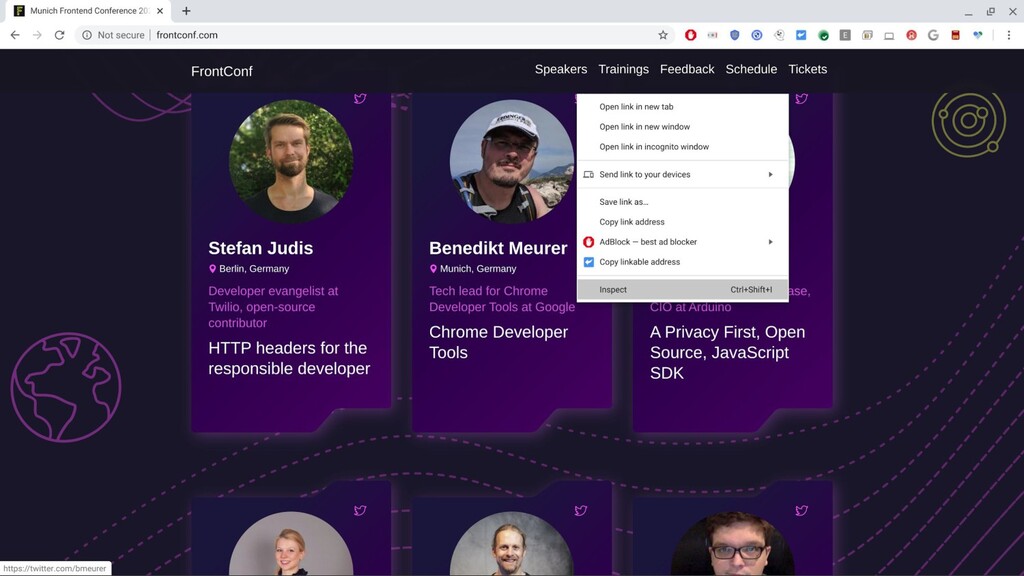Click Twitter icon on the bottom middle speaker card
Image resolution: width=1024 pixels, height=576 pixels.
581,511
